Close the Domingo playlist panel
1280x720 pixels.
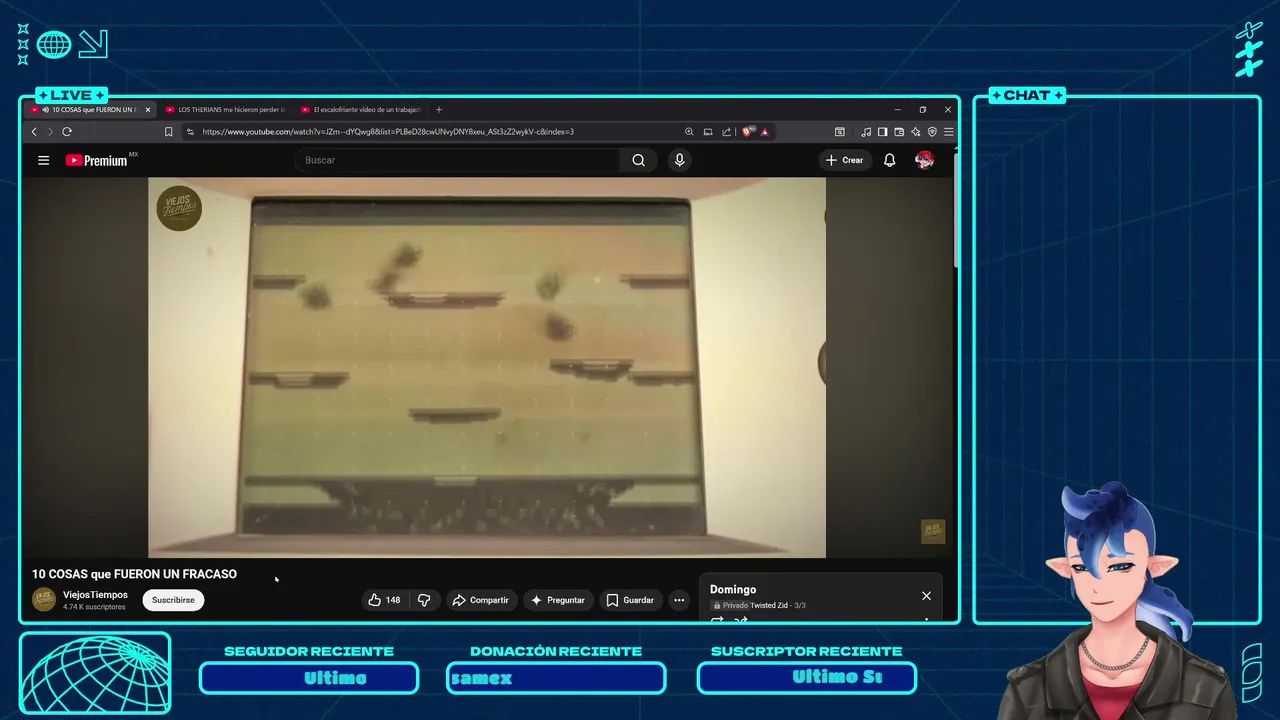(926, 596)
